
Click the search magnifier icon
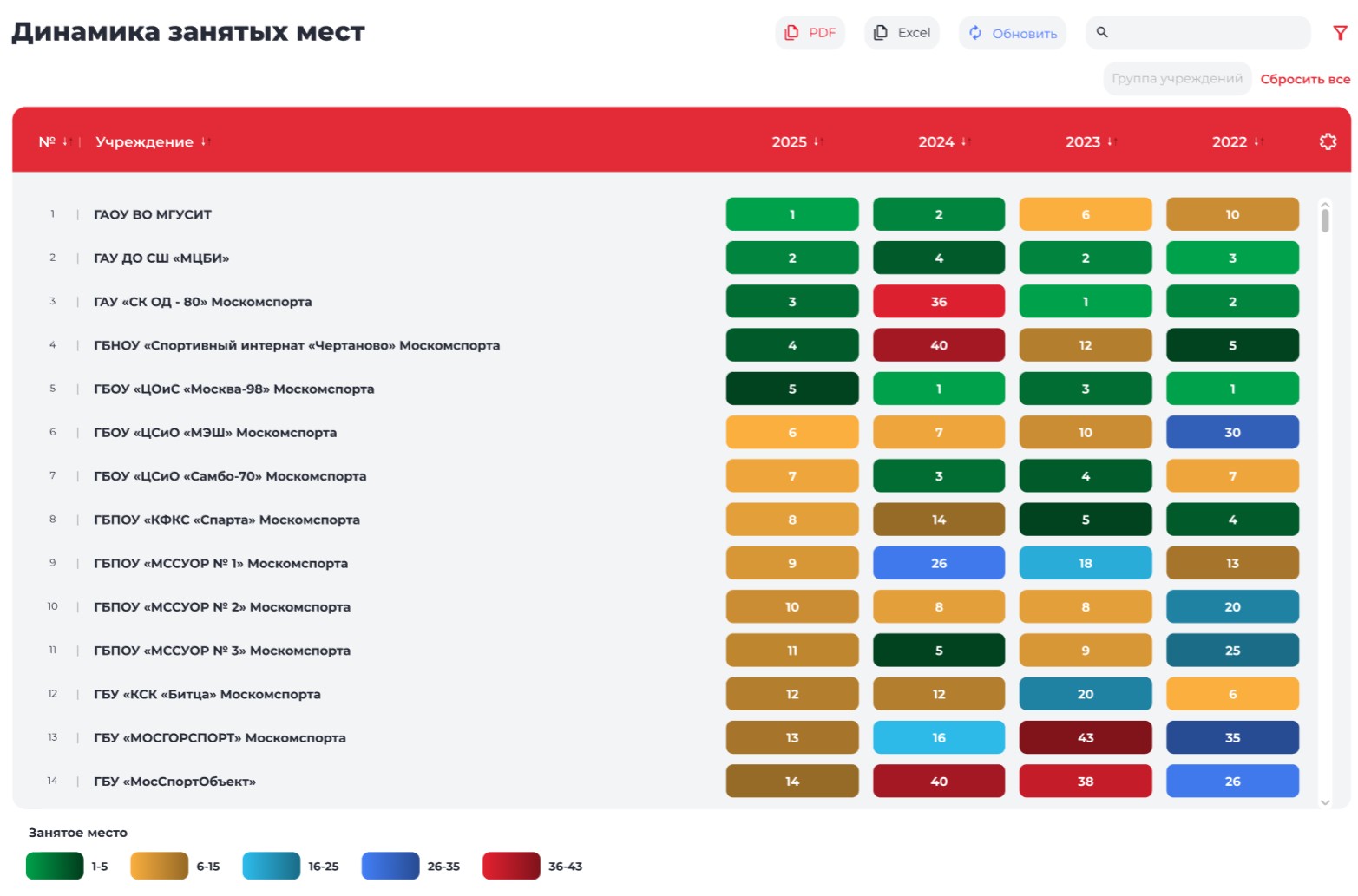click(1102, 32)
